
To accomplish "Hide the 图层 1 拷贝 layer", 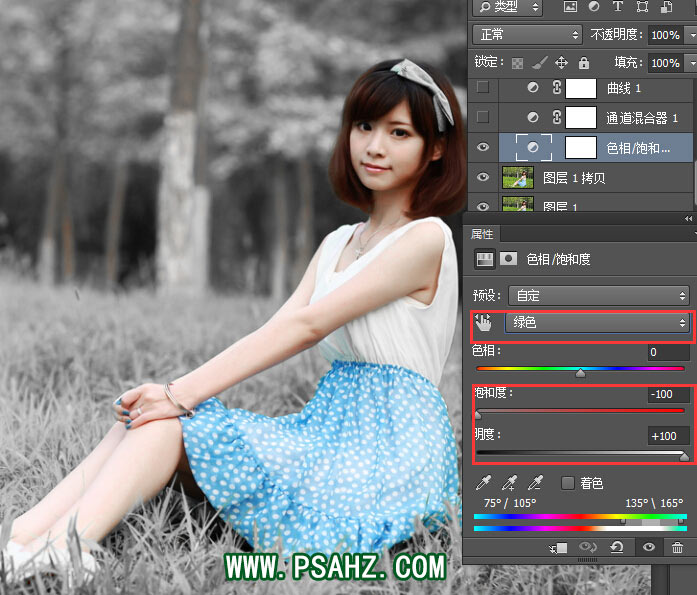I will point(483,178).
